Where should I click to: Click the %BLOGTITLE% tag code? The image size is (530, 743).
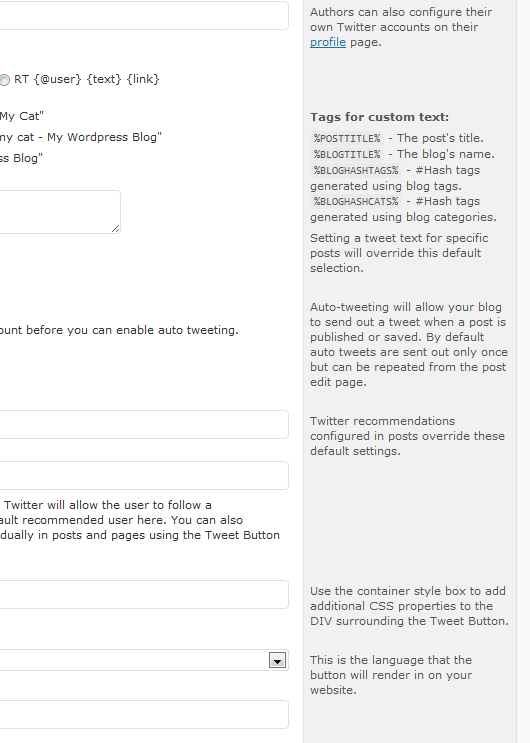(347, 154)
